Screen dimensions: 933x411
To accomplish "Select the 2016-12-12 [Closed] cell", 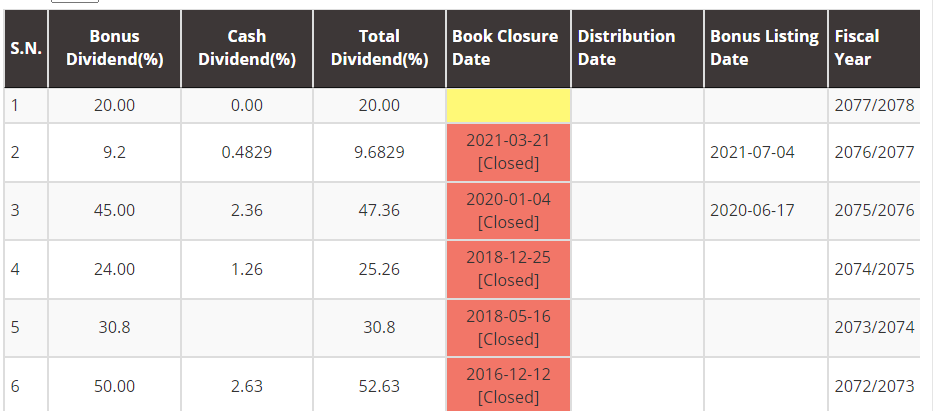I will [x=508, y=385].
